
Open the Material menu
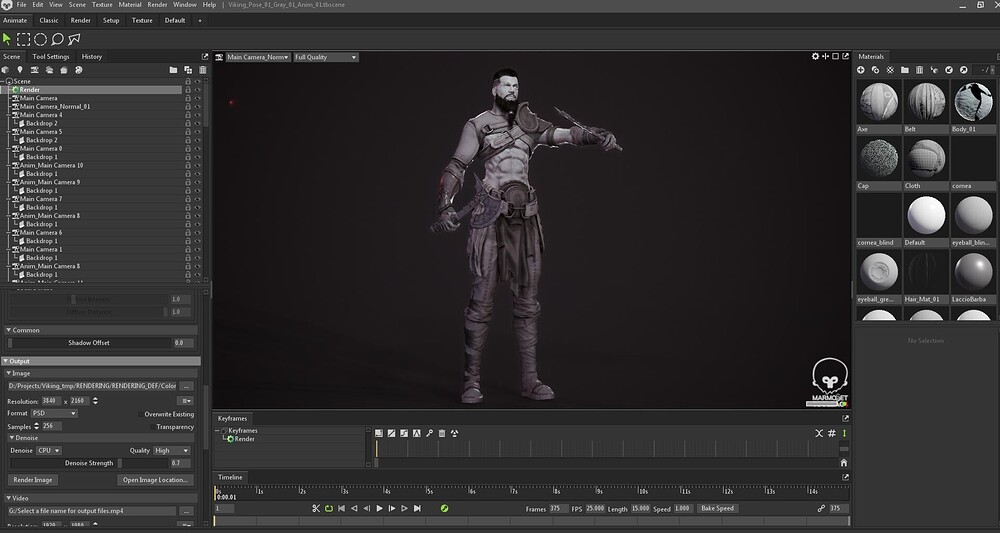click(130, 4)
